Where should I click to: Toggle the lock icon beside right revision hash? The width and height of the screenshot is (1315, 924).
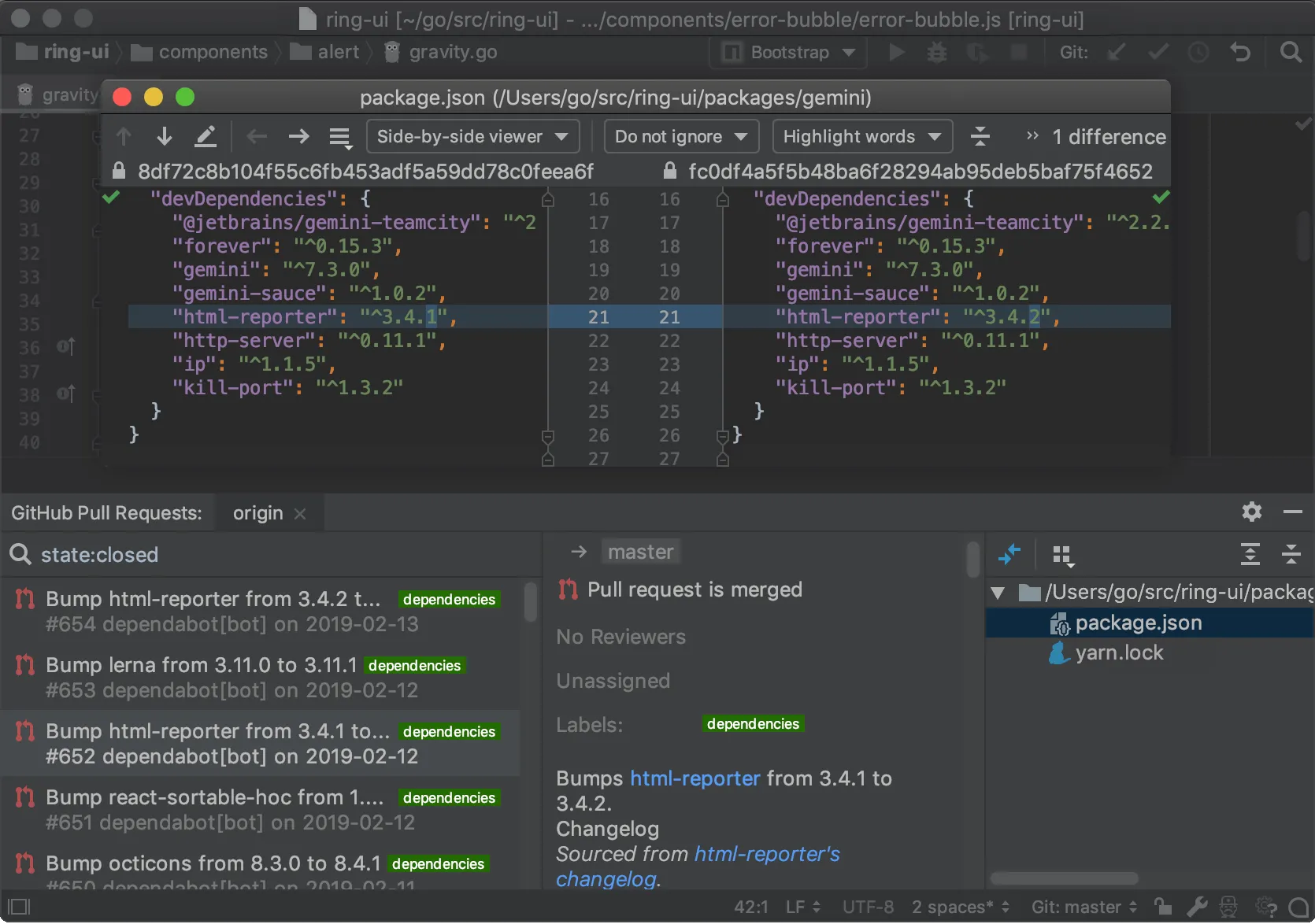point(669,171)
